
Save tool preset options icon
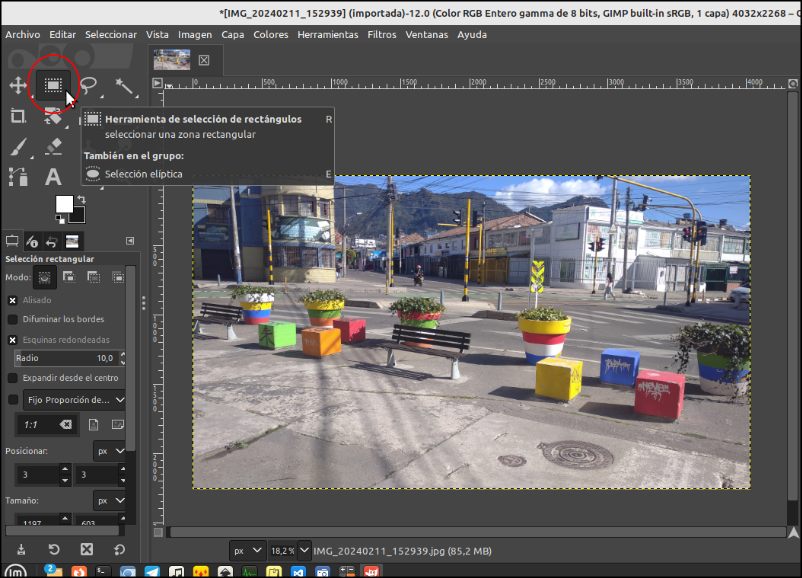pos(21,550)
